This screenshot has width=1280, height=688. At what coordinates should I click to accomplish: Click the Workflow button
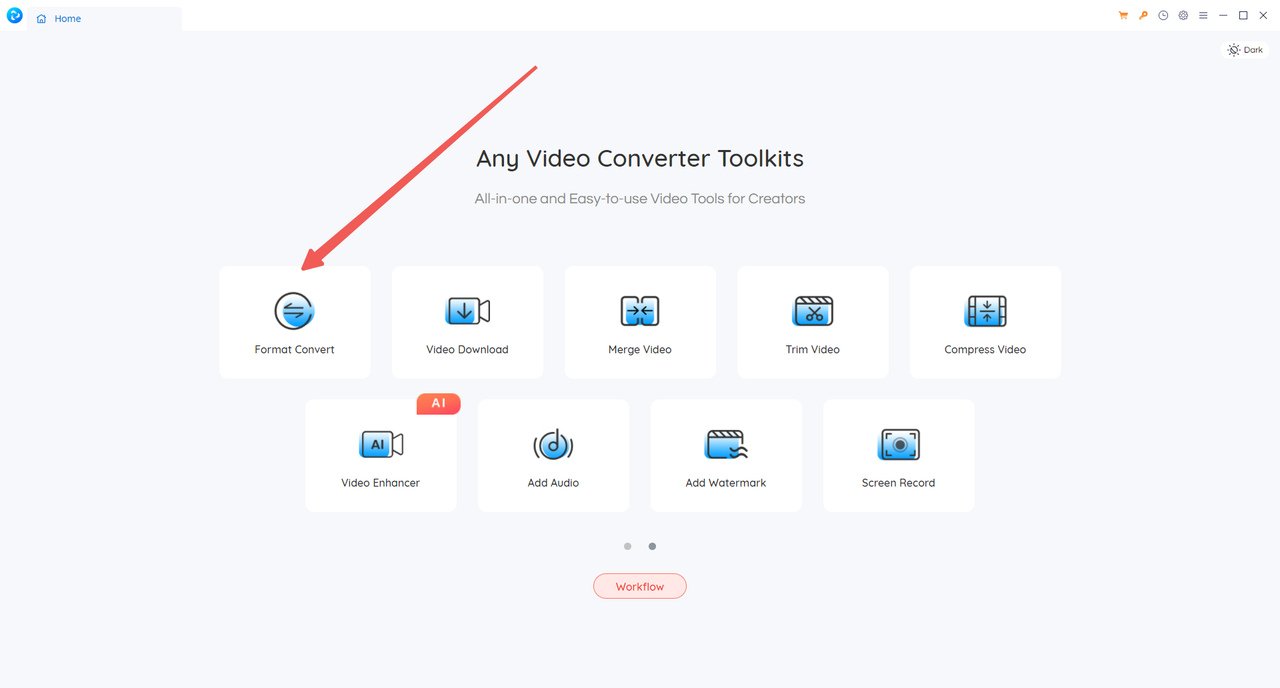coord(640,586)
